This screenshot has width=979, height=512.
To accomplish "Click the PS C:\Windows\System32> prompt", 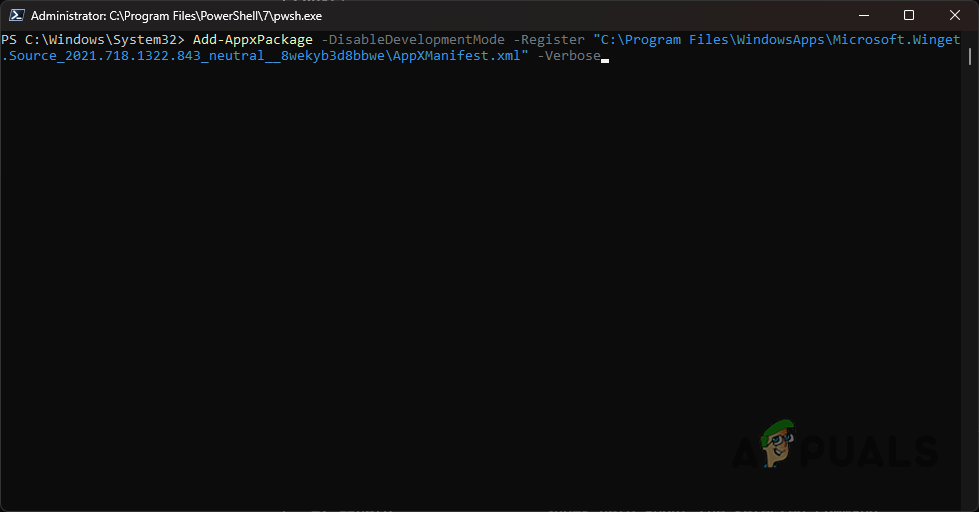I will click(93, 40).
